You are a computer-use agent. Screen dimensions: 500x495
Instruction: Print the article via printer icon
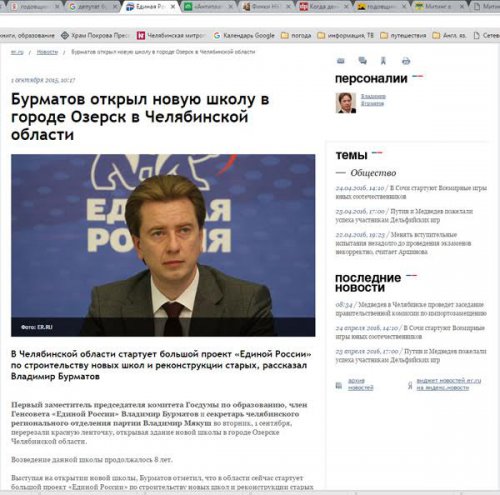(x=406, y=61)
